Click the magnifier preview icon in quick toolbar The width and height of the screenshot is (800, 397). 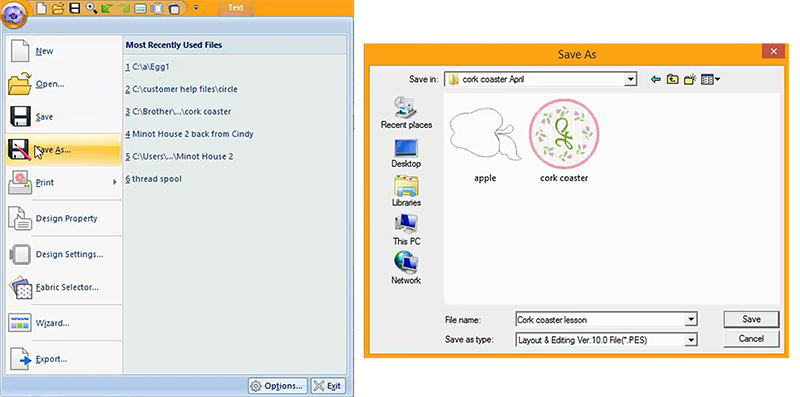(x=91, y=8)
